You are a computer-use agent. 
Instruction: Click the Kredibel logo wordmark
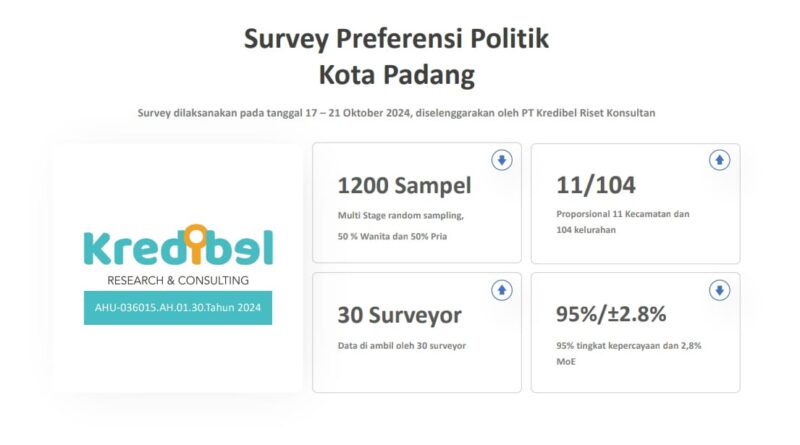click(x=178, y=246)
